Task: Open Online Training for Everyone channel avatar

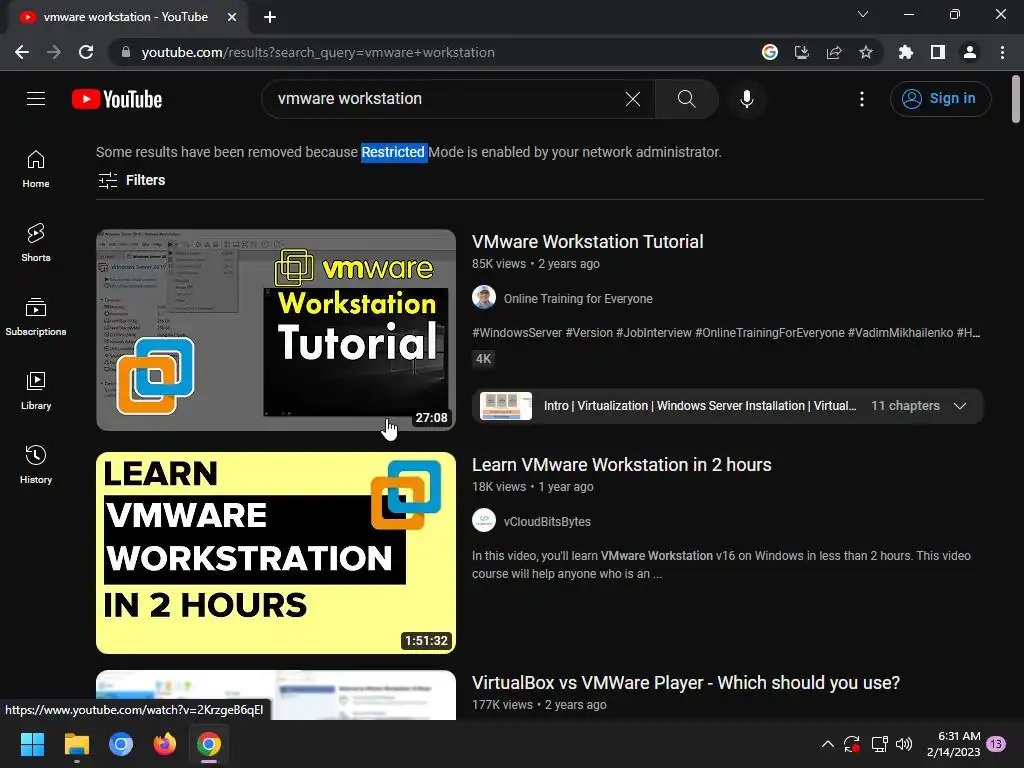Action: [484, 297]
